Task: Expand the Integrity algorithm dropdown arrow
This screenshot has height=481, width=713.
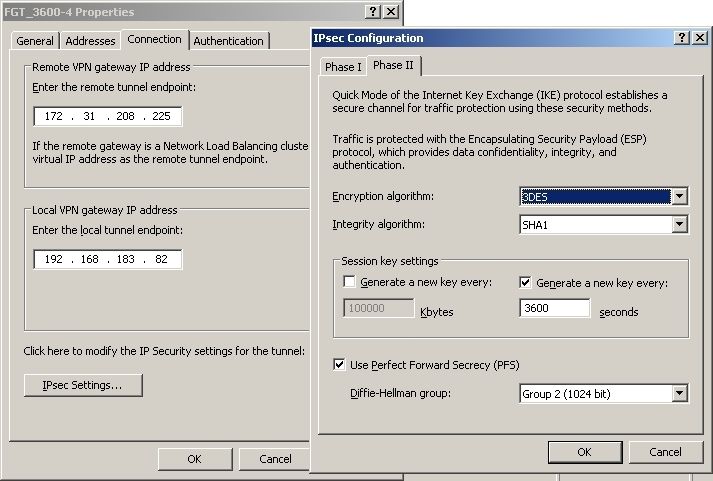Action: 679,224
